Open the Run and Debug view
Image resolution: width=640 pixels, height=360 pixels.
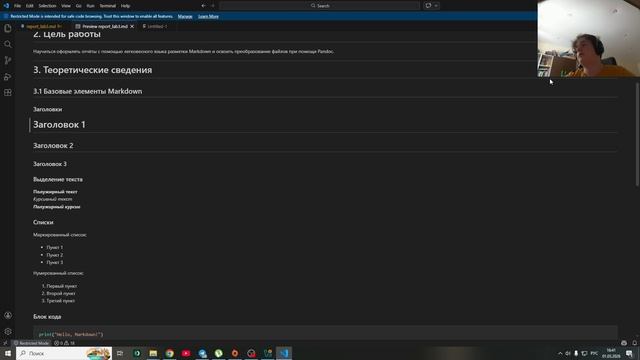tap(8, 77)
